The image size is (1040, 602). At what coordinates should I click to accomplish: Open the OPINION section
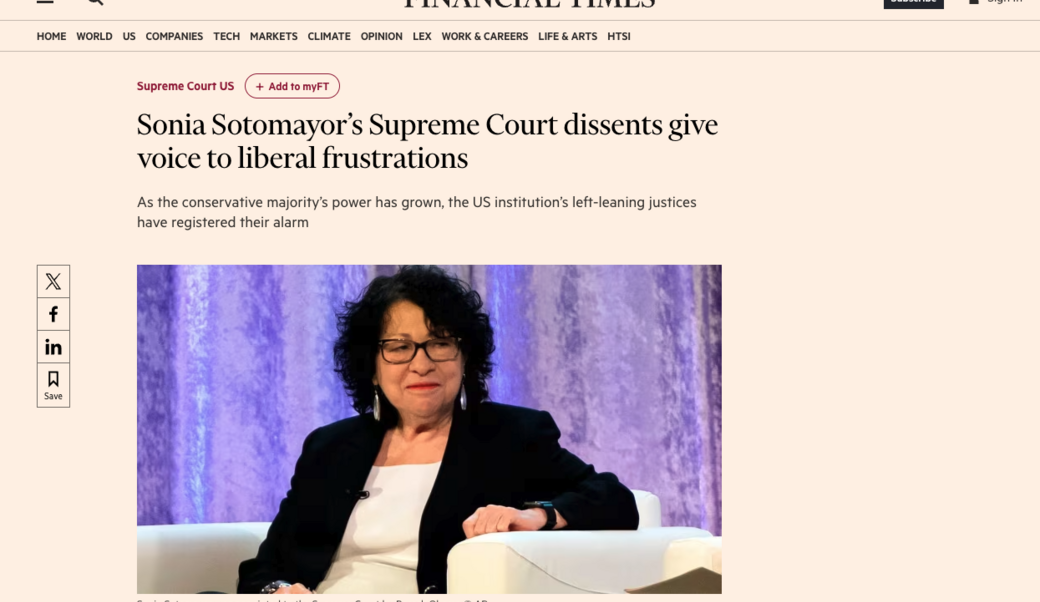[x=381, y=36]
